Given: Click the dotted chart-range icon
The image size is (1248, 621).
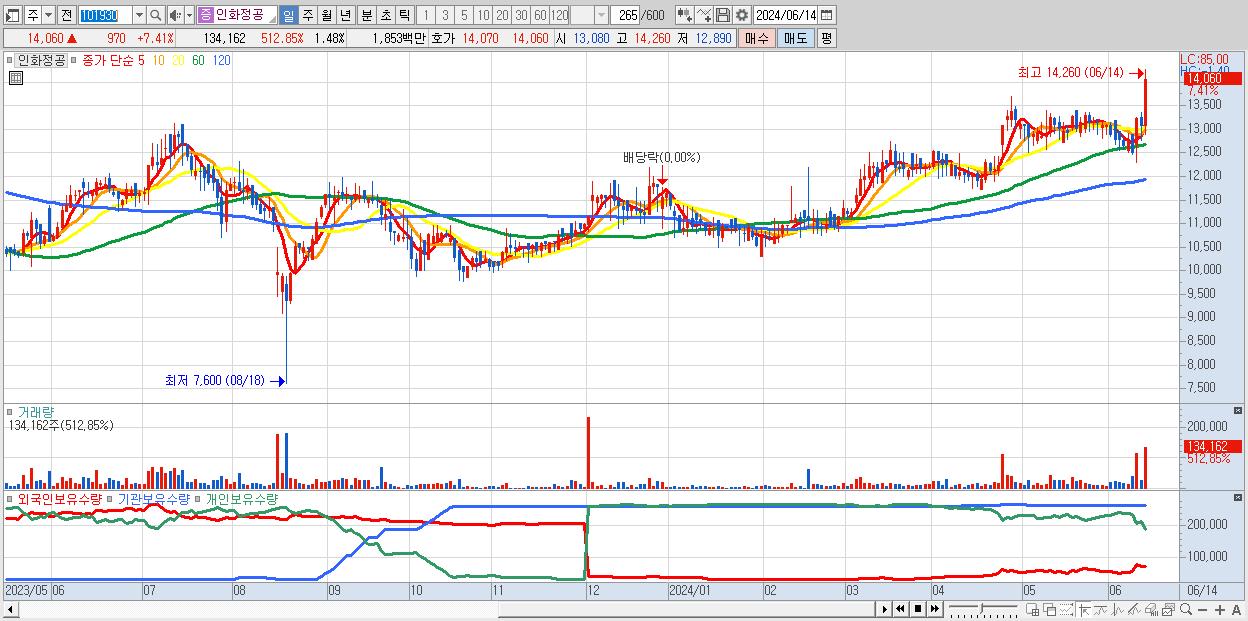Looking at the screenshot, I should (1066, 610).
